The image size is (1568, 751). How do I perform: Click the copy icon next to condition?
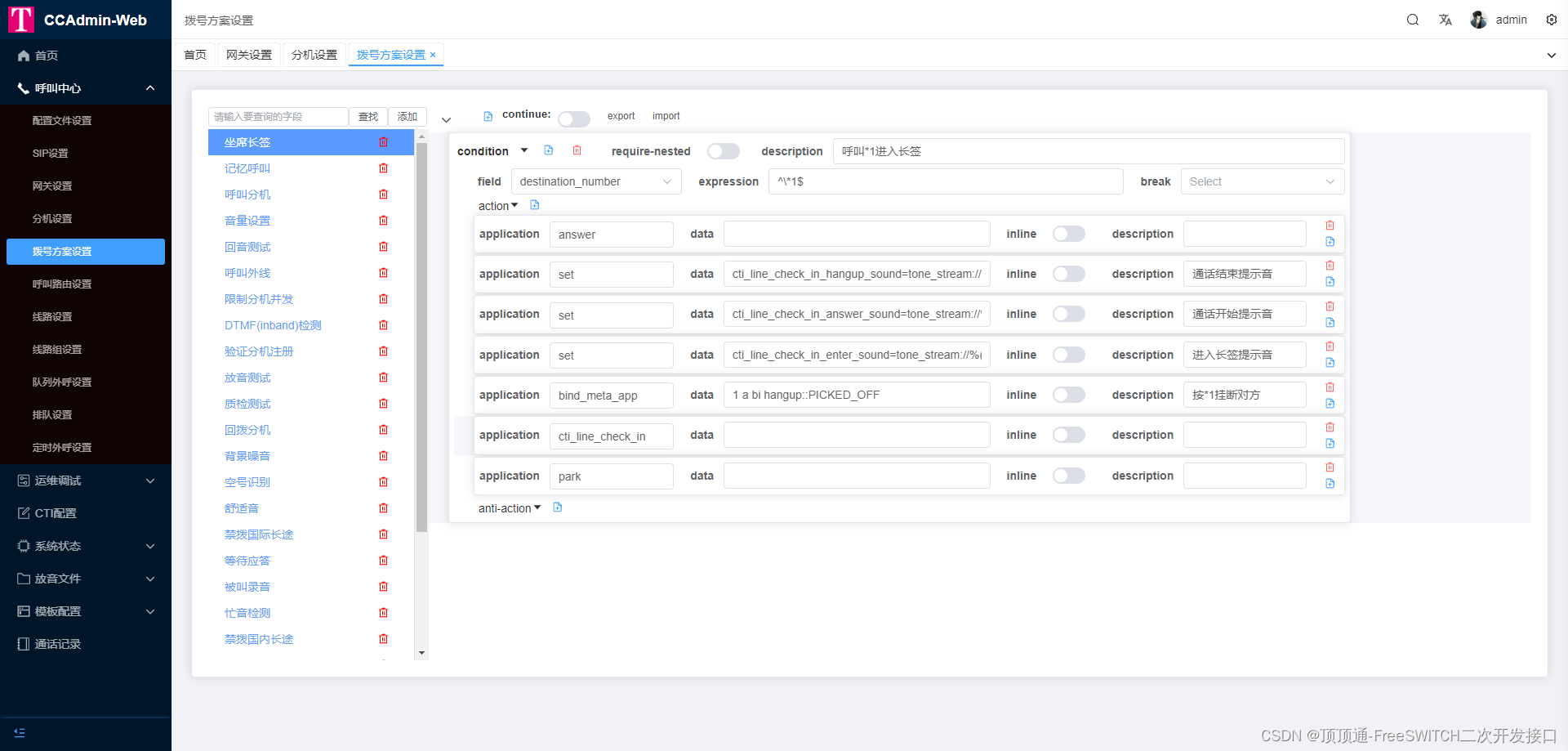548,150
